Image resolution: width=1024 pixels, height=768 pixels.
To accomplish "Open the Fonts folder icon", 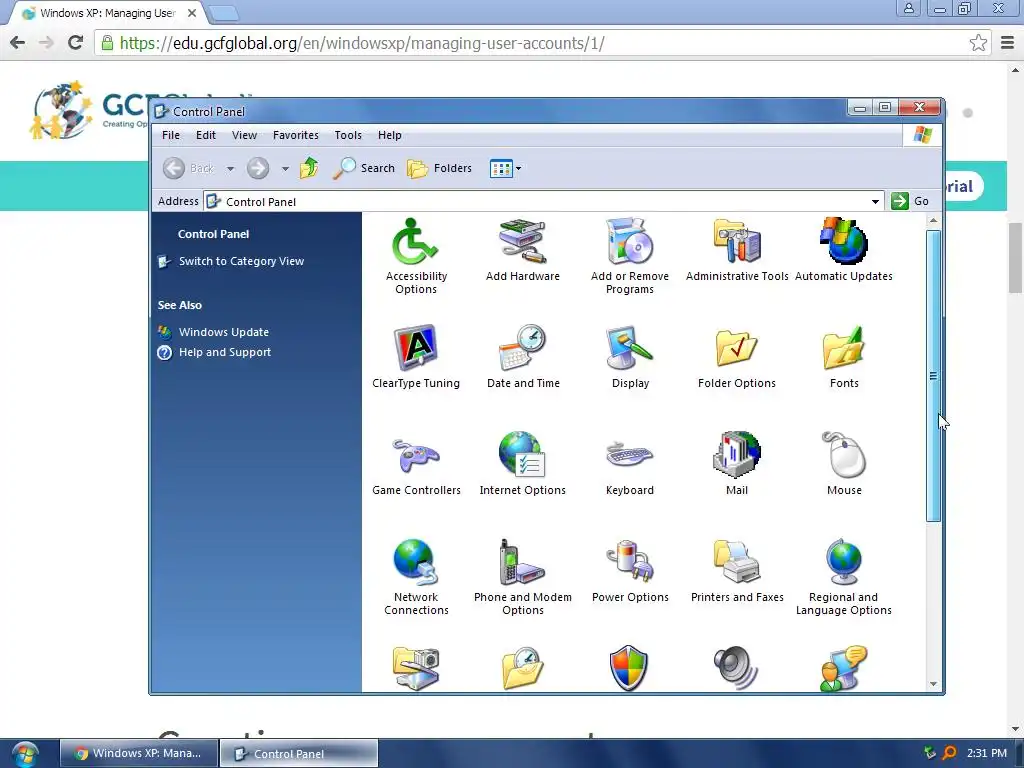I will [x=844, y=357].
